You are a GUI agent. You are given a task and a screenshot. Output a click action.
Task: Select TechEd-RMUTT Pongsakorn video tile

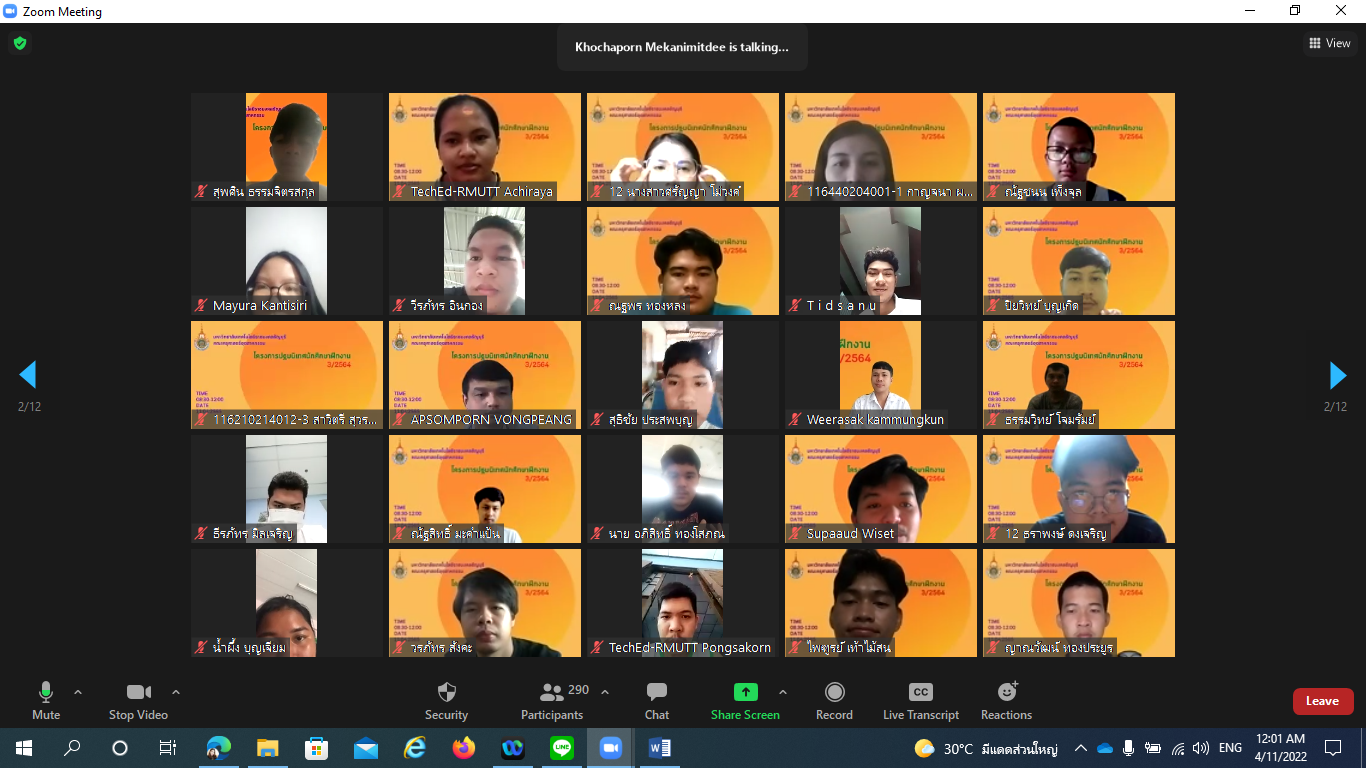coord(683,603)
